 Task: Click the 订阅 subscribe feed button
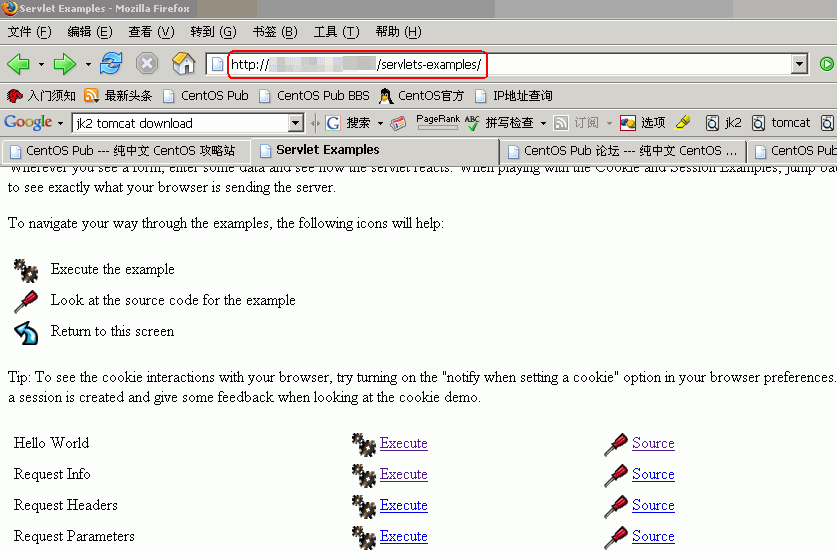click(576, 123)
